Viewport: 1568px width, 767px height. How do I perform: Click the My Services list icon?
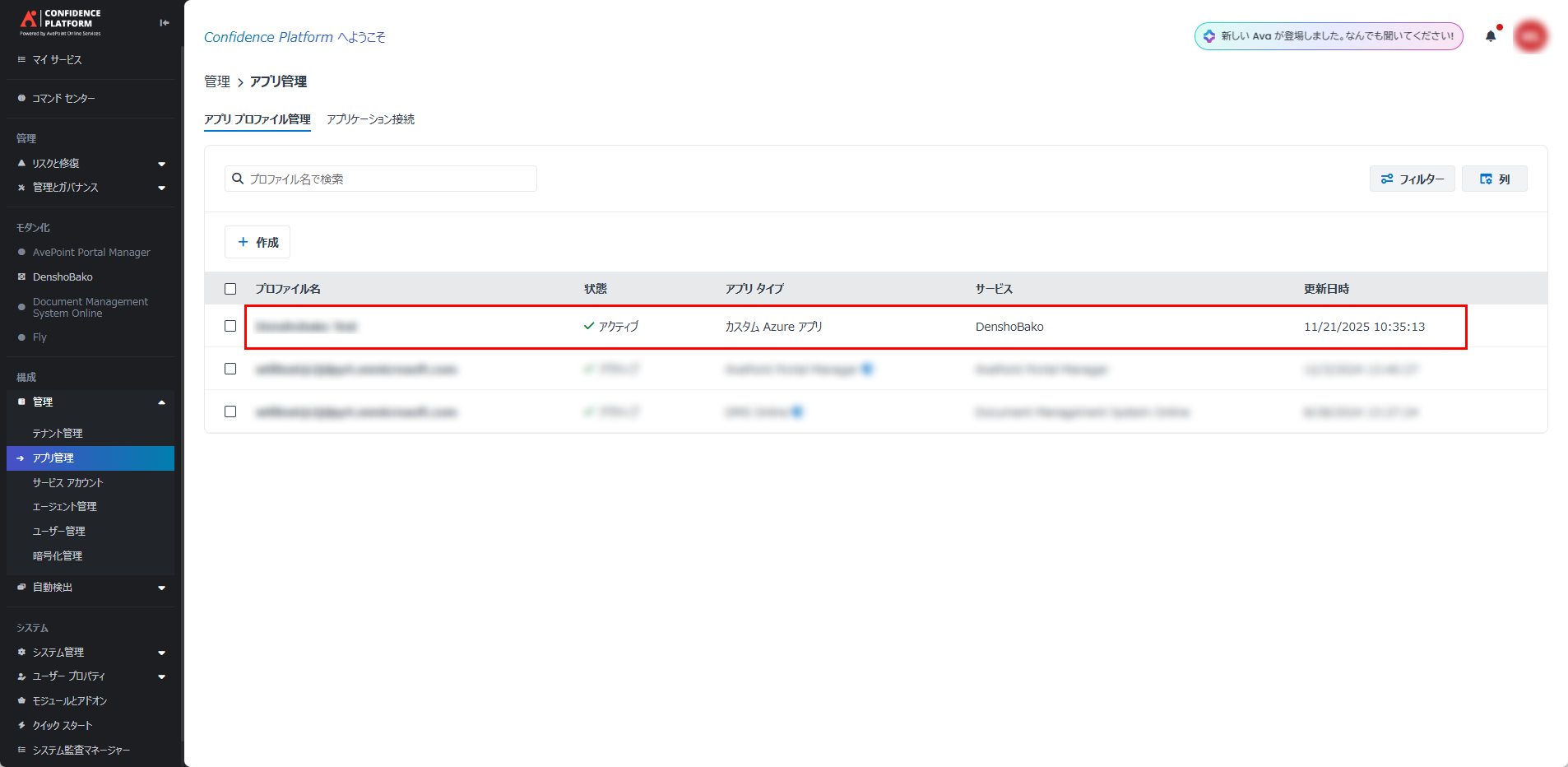click(x=21, y=59)
